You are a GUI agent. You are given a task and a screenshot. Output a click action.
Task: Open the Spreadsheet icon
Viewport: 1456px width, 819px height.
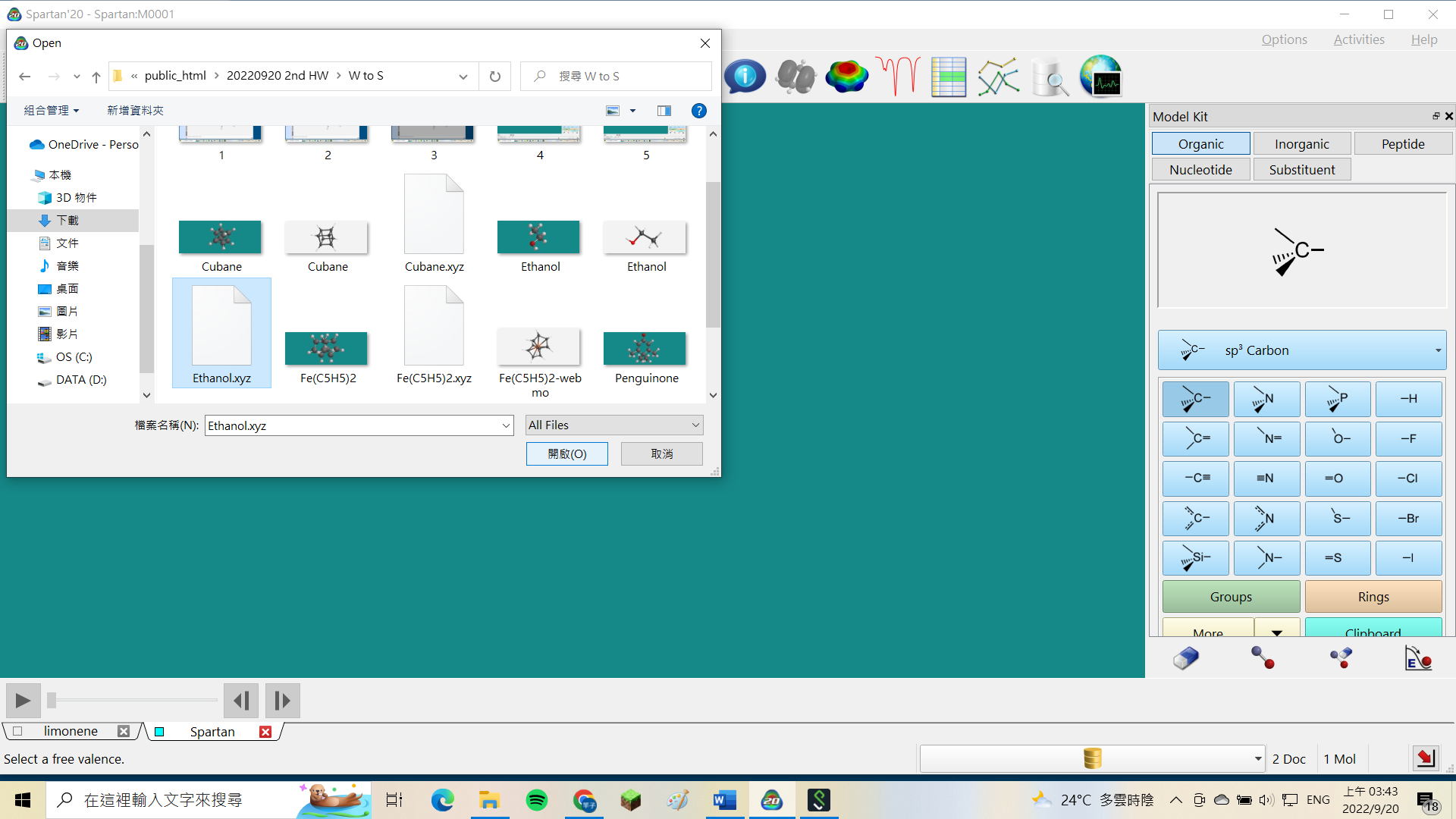949,77
